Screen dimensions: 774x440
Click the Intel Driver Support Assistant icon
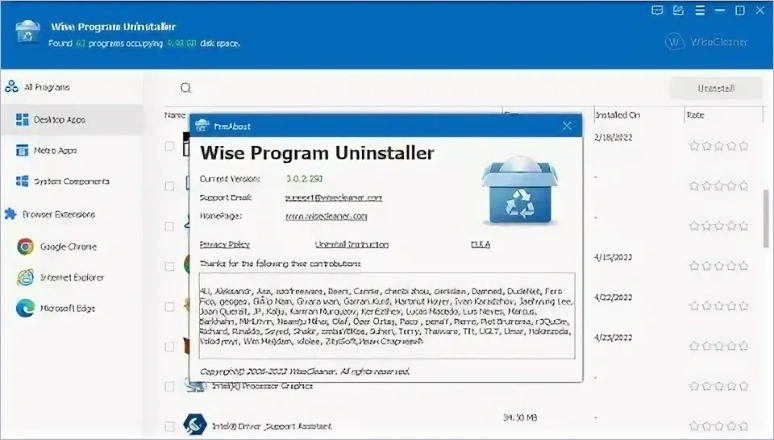pos(194,424)
